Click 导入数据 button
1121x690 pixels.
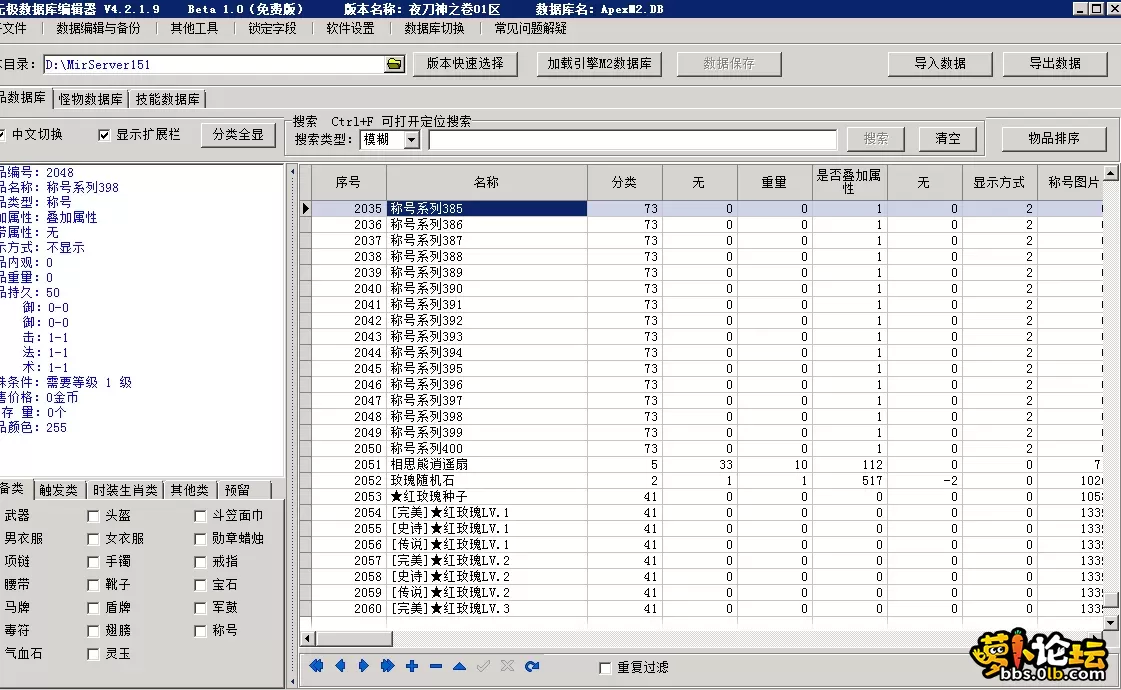(939, 64)
